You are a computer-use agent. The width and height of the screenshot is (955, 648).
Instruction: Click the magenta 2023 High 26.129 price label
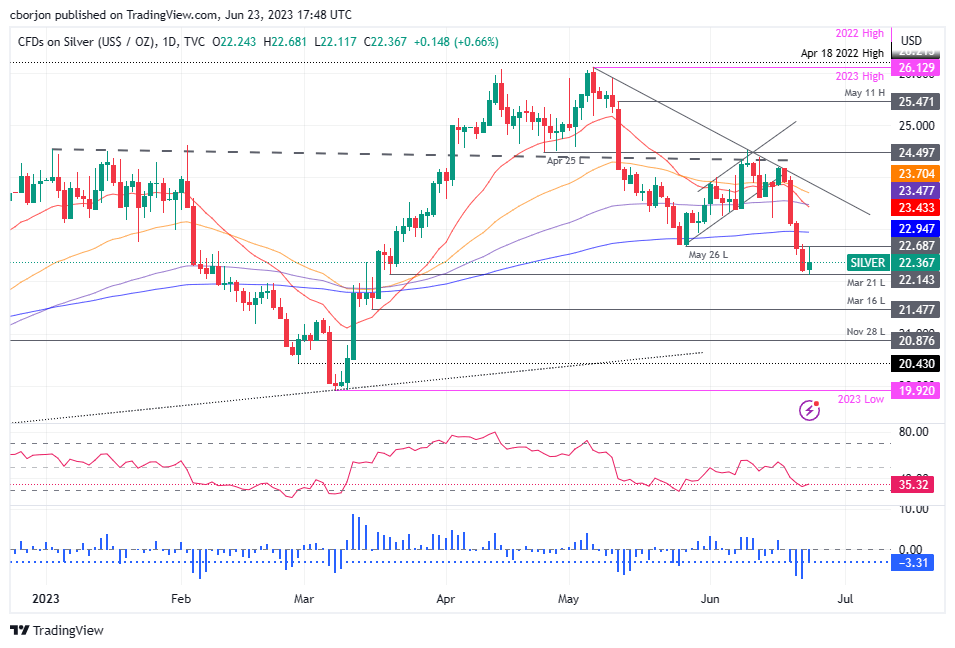coord(915,67)
